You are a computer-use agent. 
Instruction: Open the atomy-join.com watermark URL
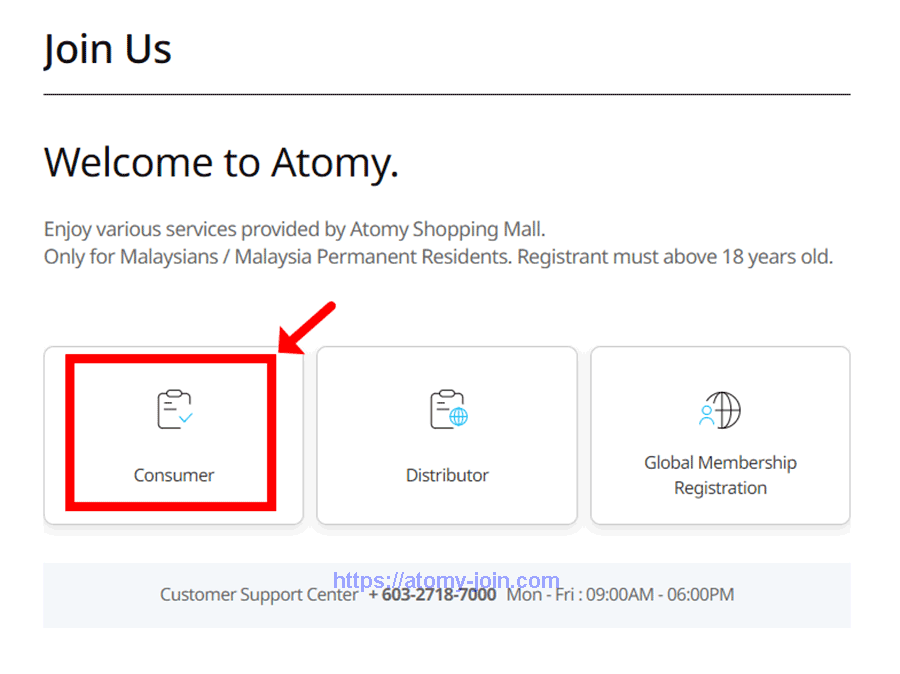point(446,580)
